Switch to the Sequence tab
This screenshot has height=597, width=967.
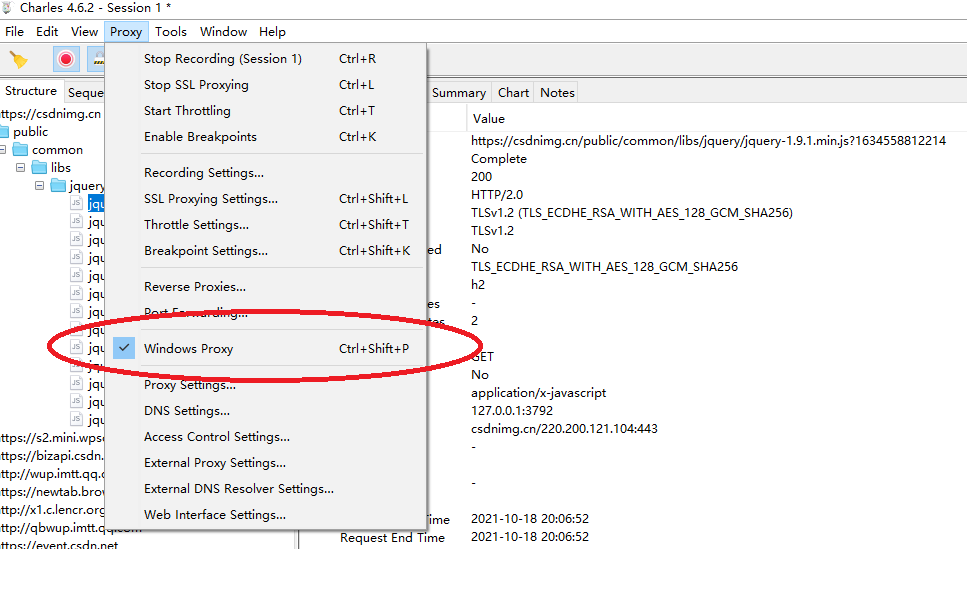click(85, 92)
